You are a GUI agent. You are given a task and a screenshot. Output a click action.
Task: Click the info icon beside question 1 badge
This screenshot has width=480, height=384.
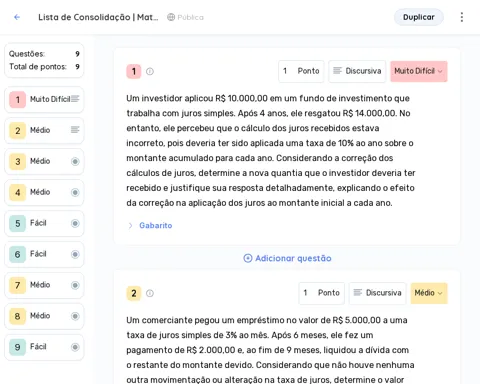150,71
